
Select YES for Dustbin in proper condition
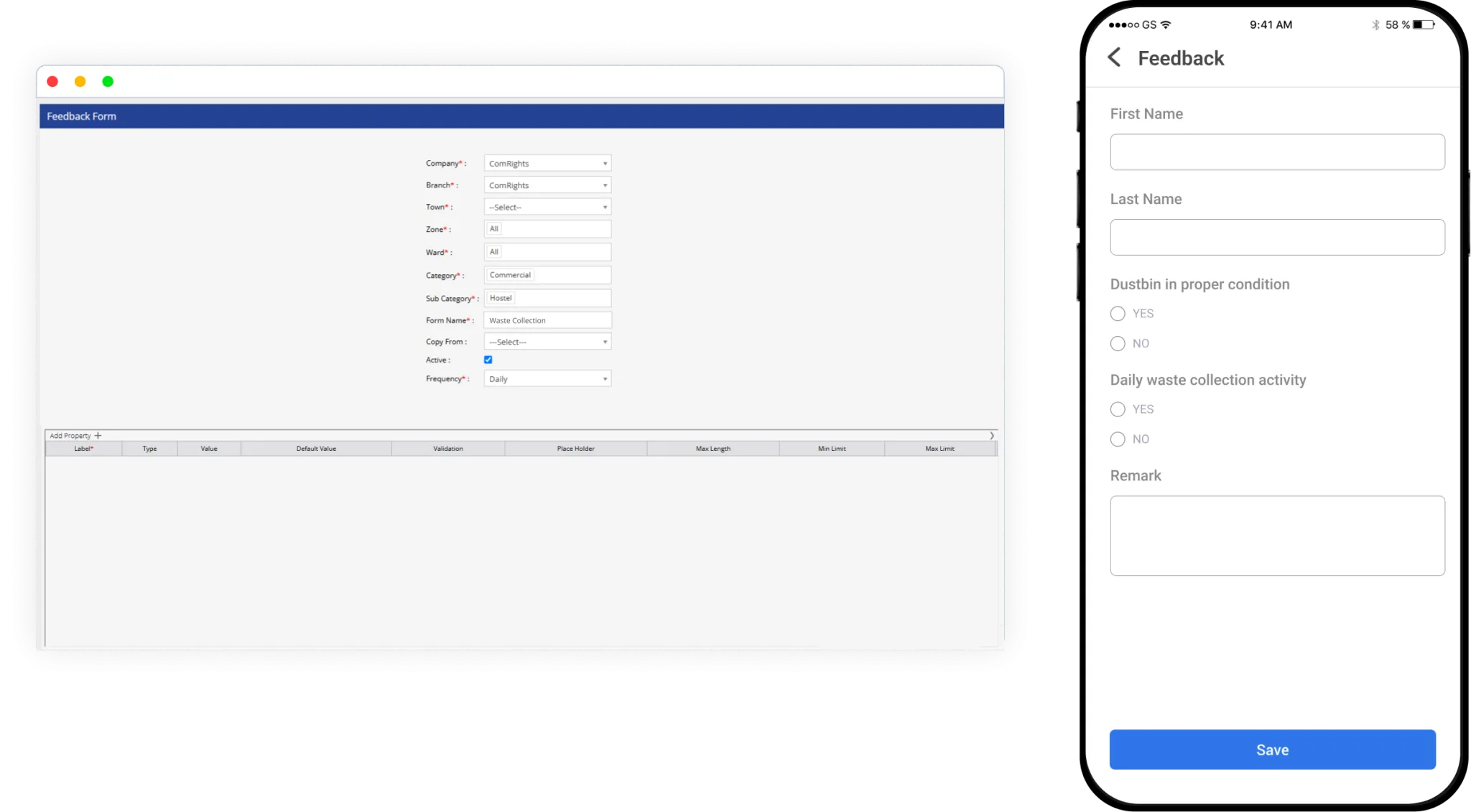coord(1118,314)
